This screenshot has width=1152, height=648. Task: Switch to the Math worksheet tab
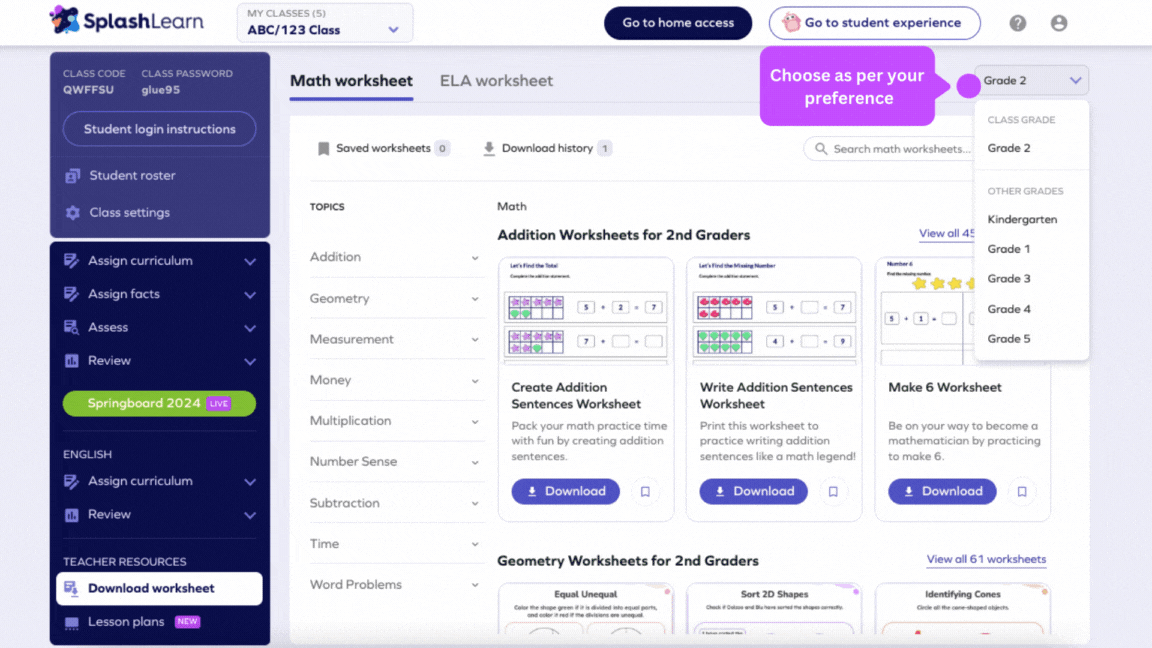click(x=351, y=81)
